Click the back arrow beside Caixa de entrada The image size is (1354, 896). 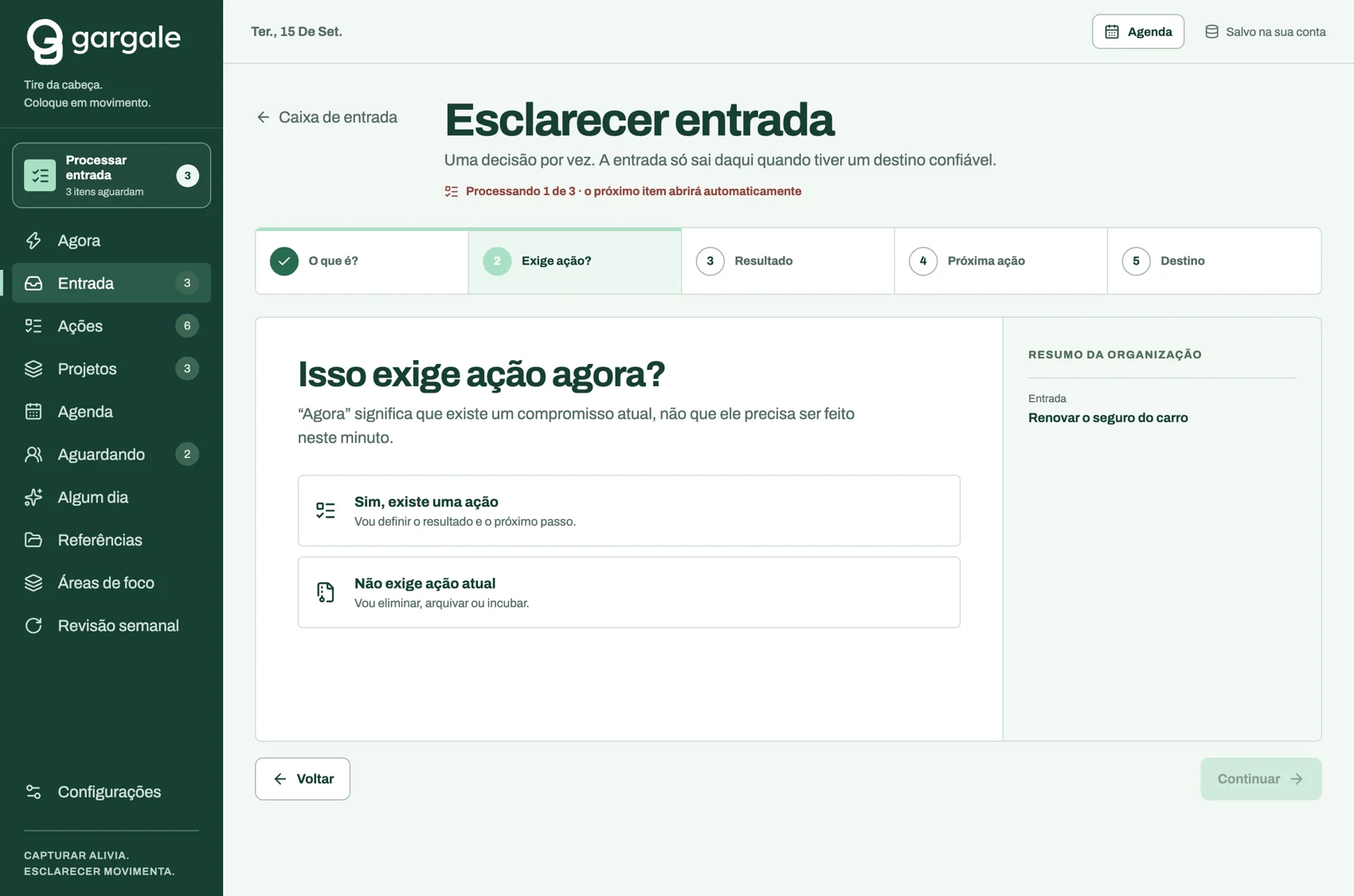pyautogui.click(x=263, y=117)
